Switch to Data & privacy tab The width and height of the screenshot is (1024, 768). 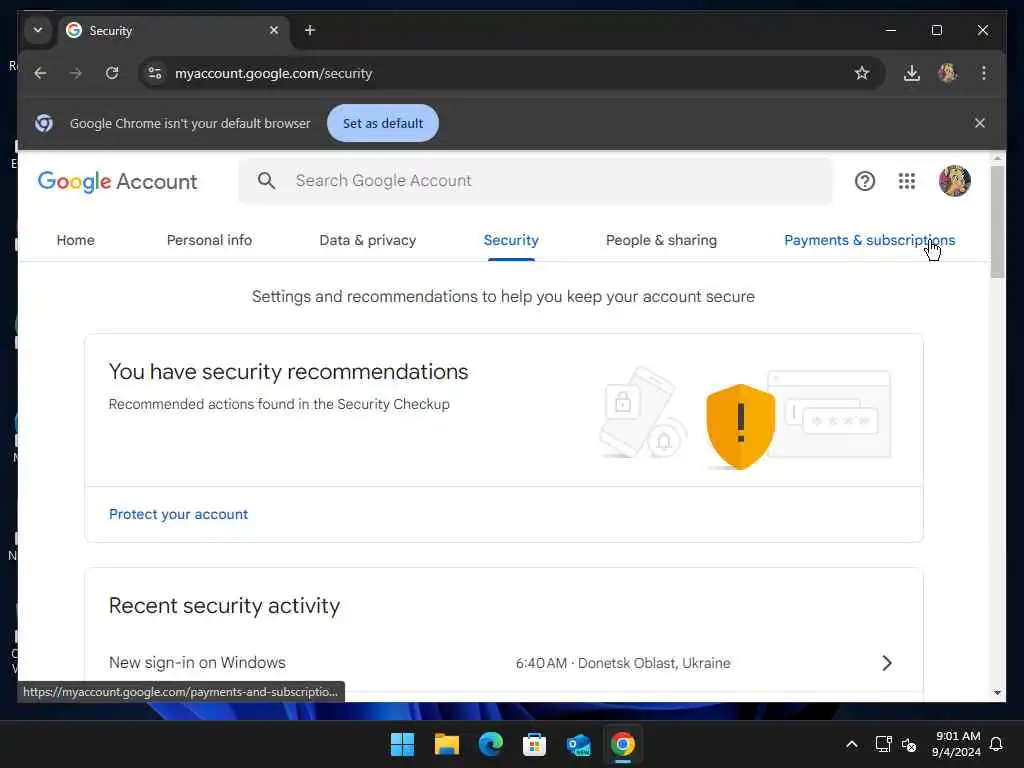click(x=368, y=240)
